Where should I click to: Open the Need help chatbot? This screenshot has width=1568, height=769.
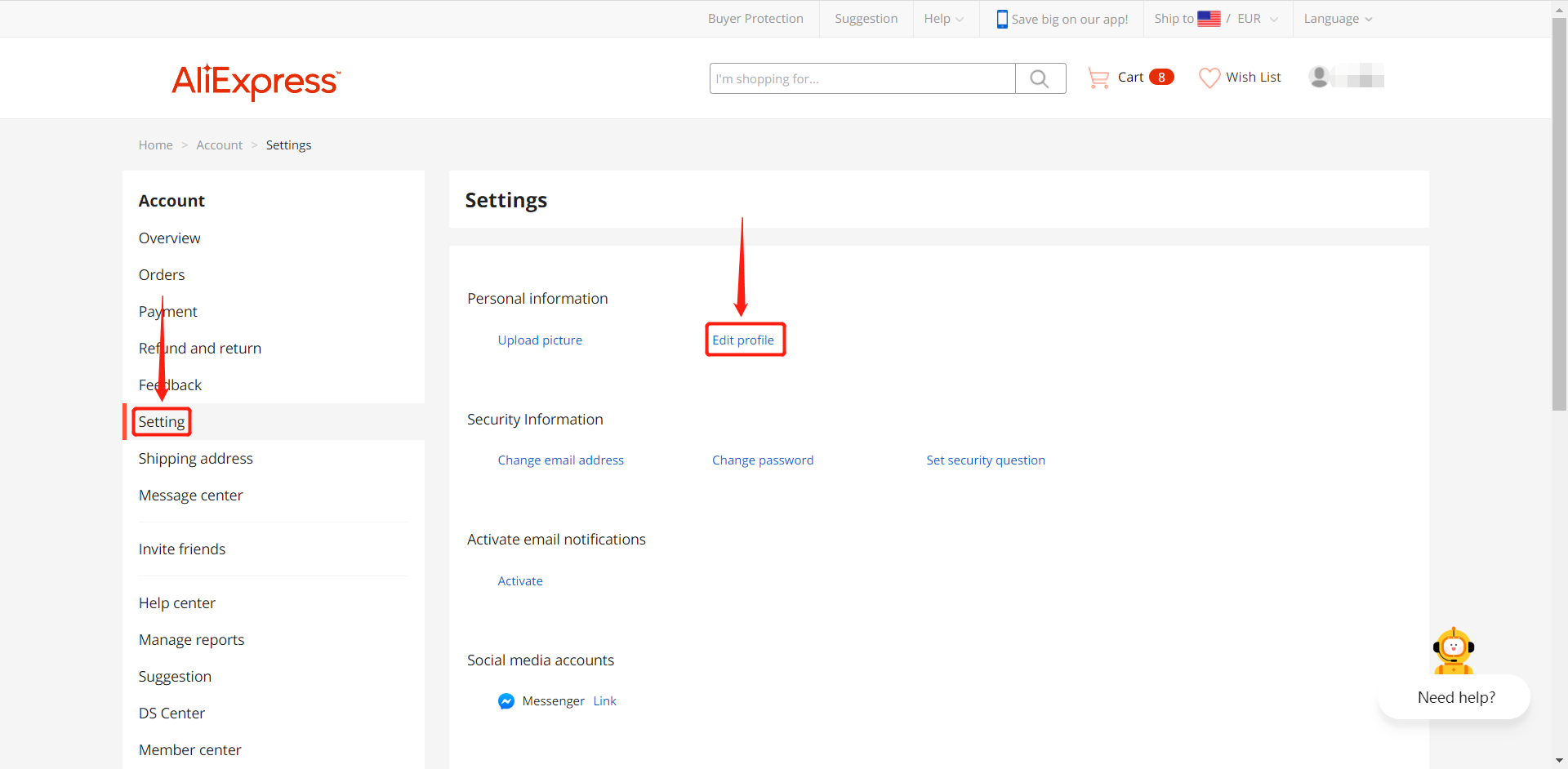(1454, 697)
